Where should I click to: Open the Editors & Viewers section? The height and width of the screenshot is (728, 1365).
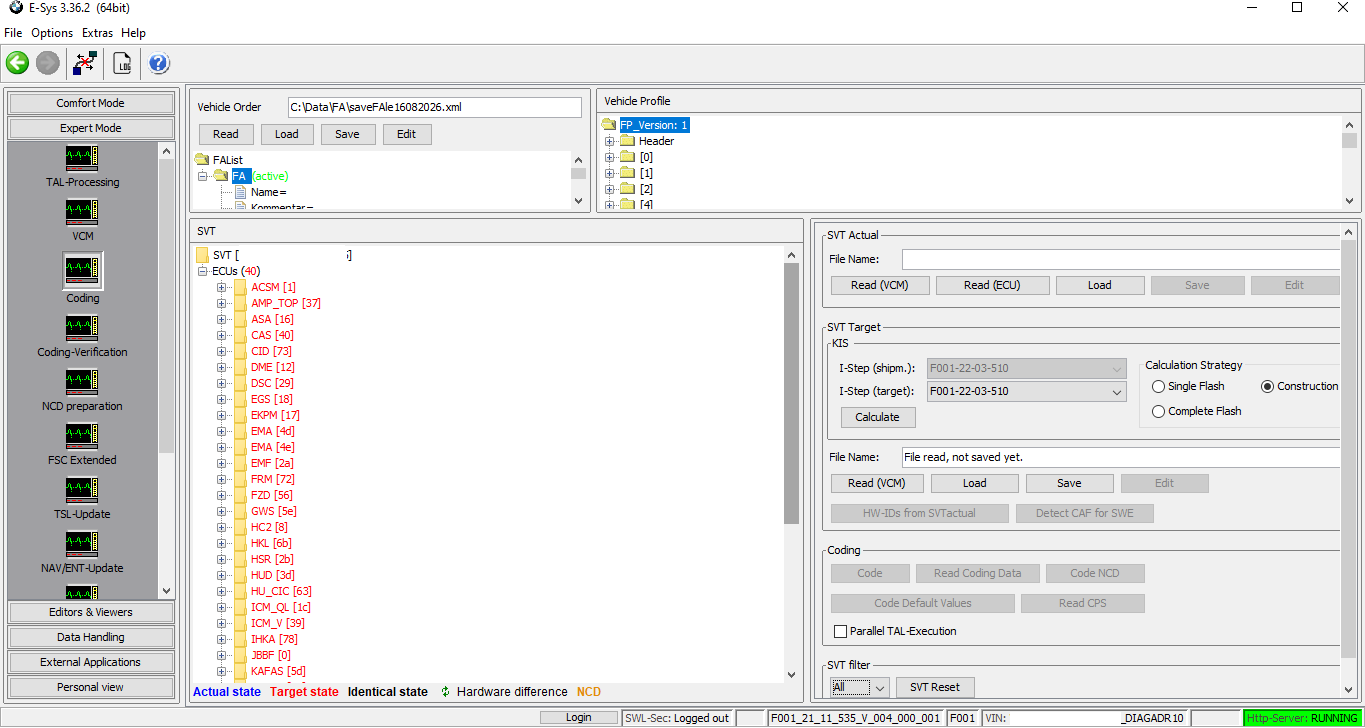(91, 612)
